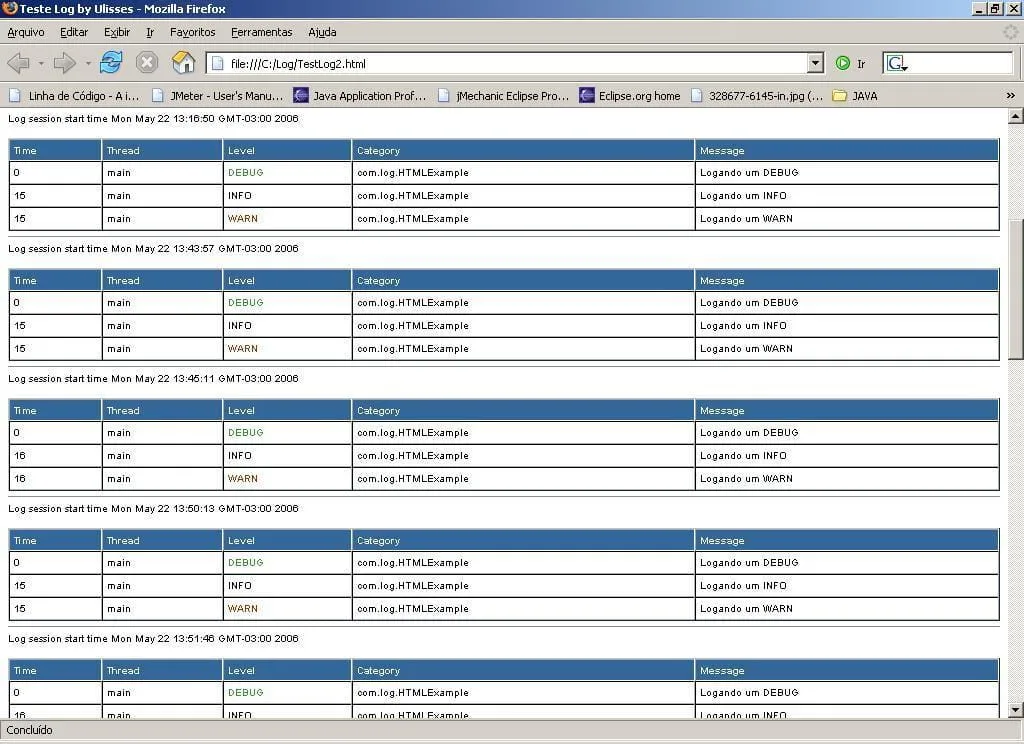This screenshot has width=1024, height=744.
Task: Show more bookmarks with the chevron
Action: (1010, 96)
